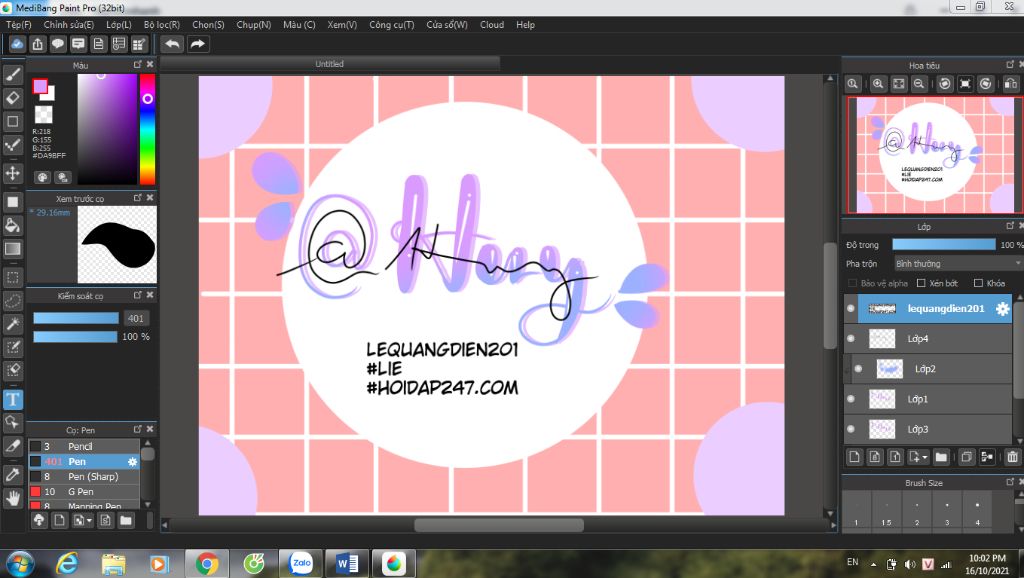1024x578 pixels.
Task: Open the Bộ lọc(R) menu
Action: (x=162, y=25)
